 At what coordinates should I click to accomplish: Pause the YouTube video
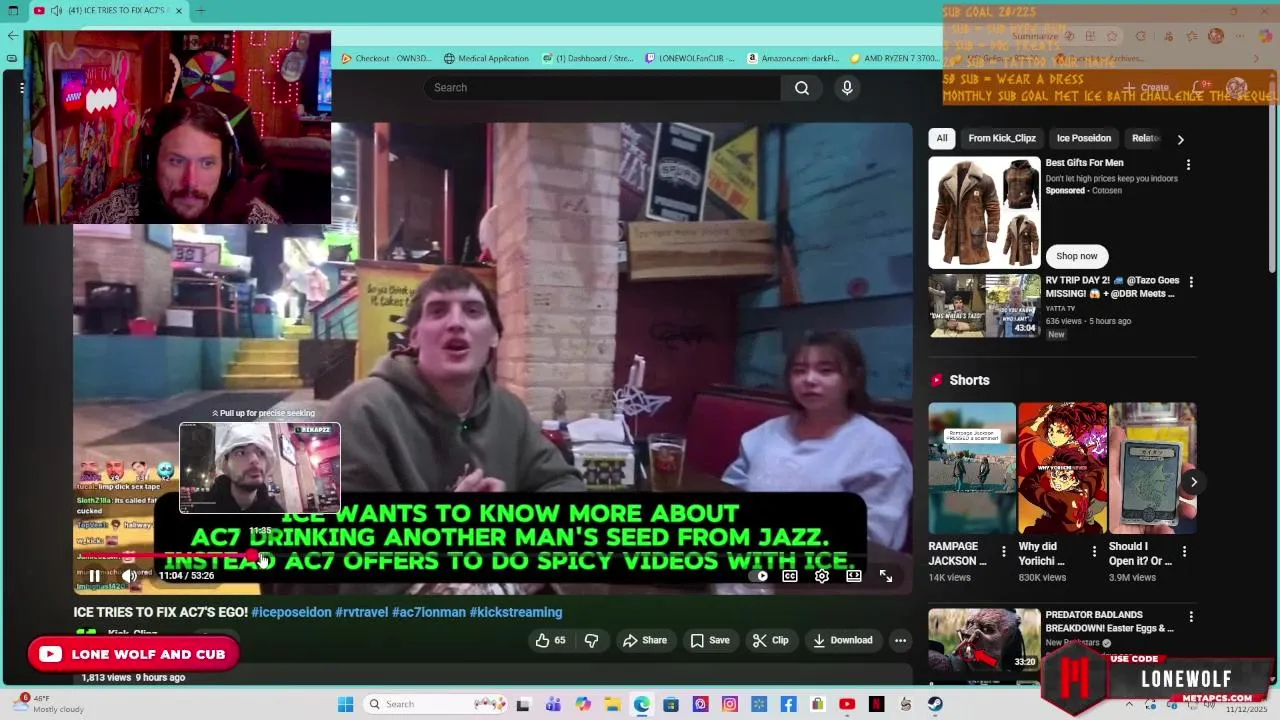tap(94, 576)
